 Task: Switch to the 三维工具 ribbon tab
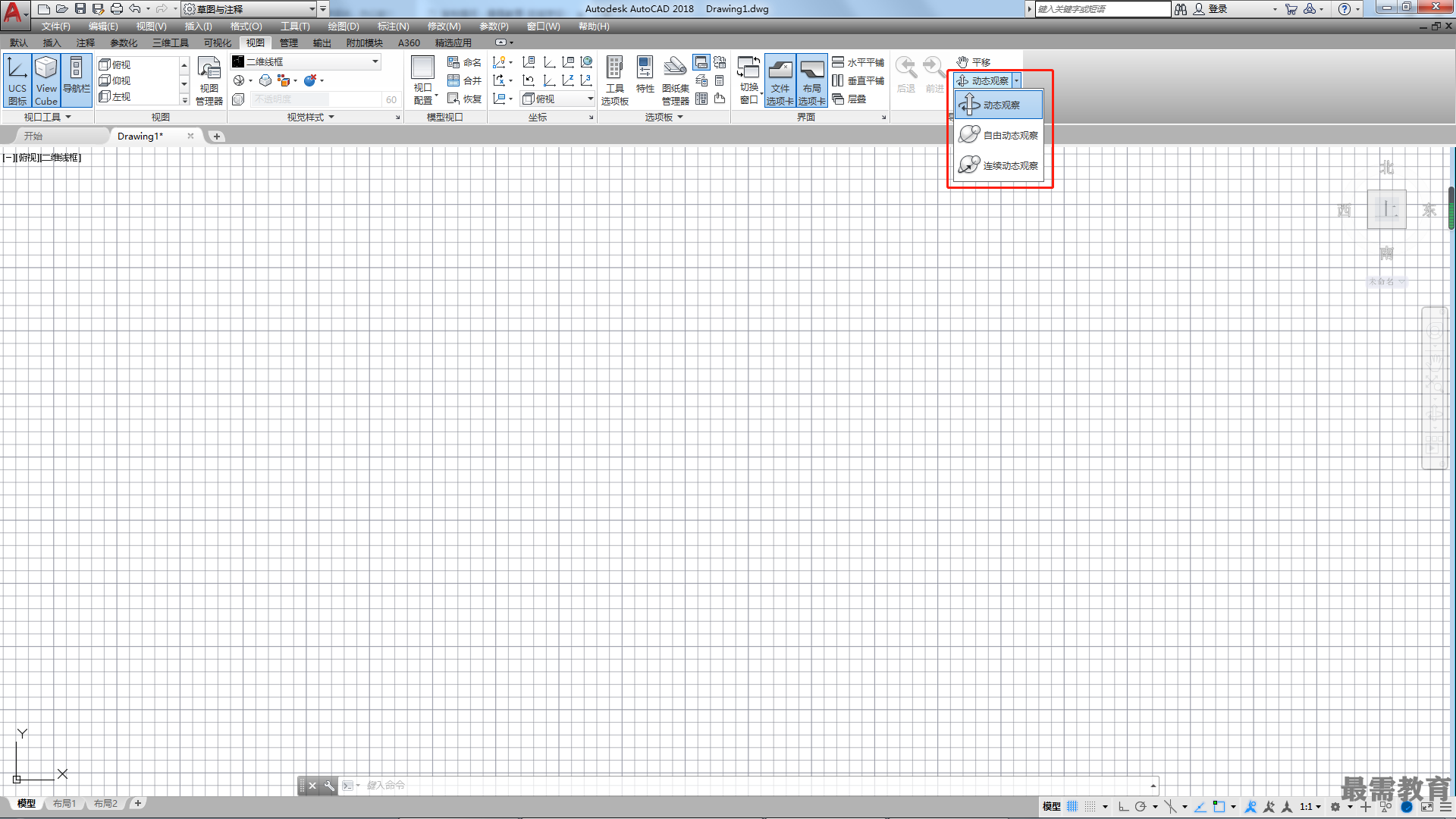(171, 43)
